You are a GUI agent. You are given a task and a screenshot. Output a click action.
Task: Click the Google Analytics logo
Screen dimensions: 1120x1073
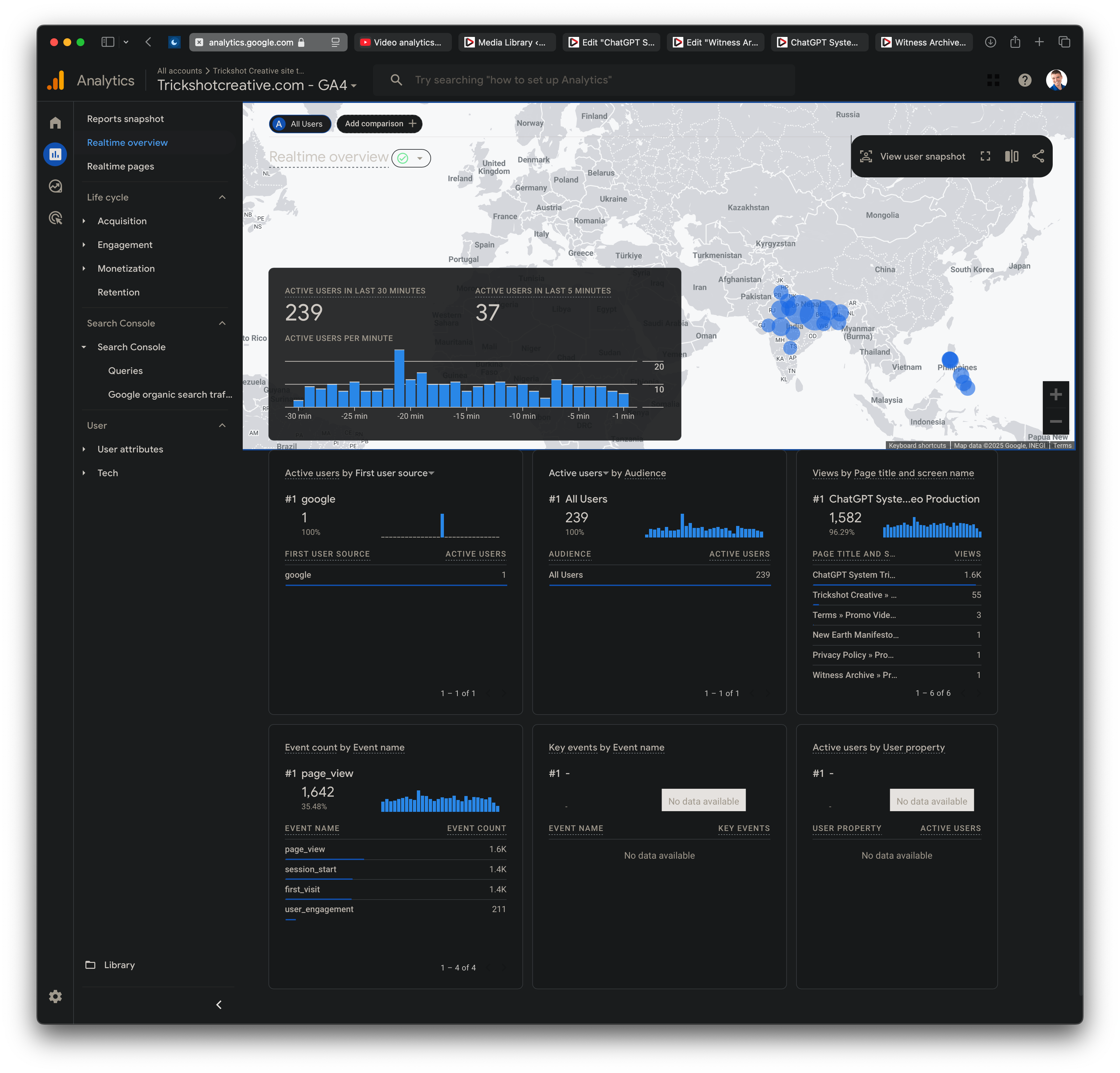pos(56,80)
